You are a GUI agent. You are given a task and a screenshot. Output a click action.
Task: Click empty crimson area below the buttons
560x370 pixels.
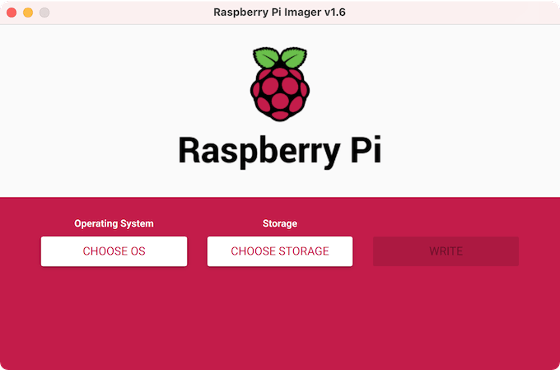(280, 318)
